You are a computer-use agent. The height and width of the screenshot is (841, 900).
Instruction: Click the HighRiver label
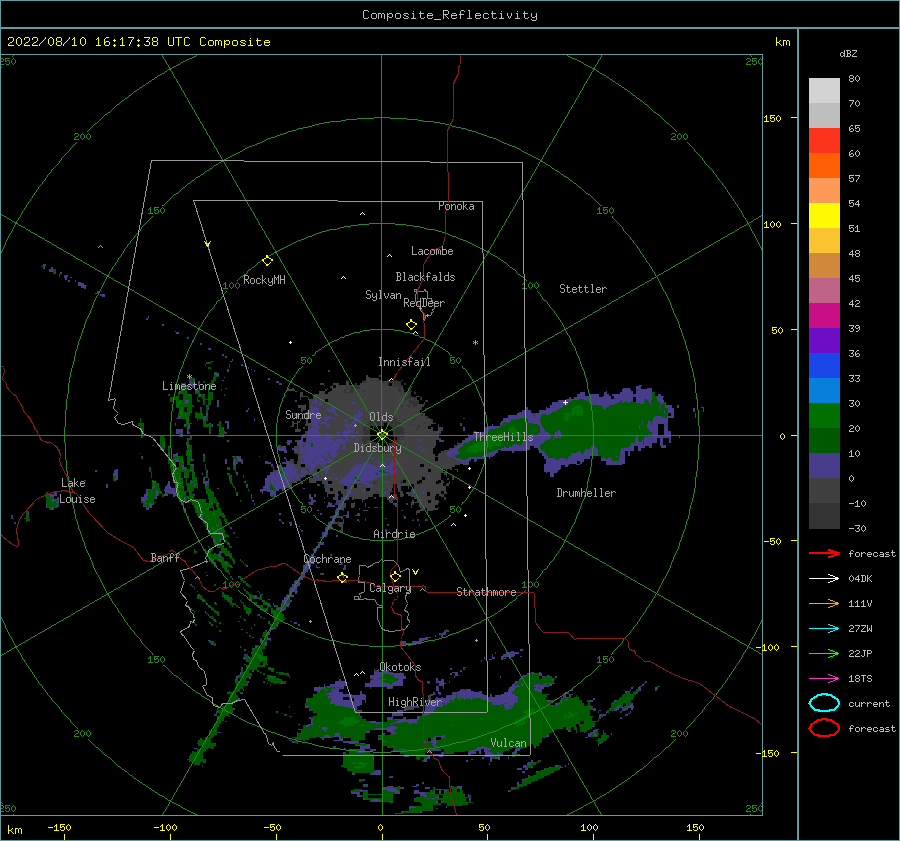click(x=415, y=702)
